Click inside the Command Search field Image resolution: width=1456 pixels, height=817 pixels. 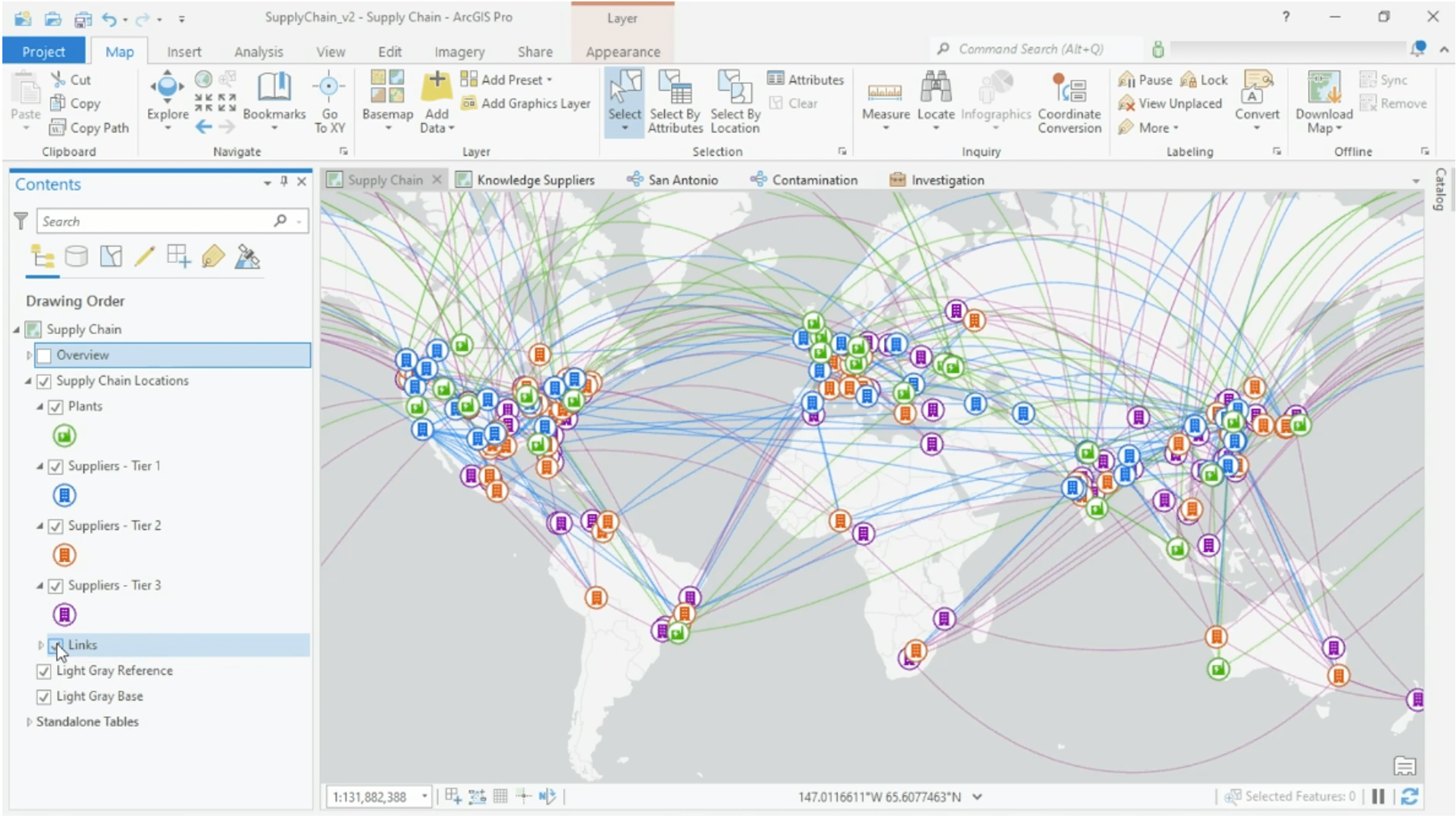tap(1046, 49)
